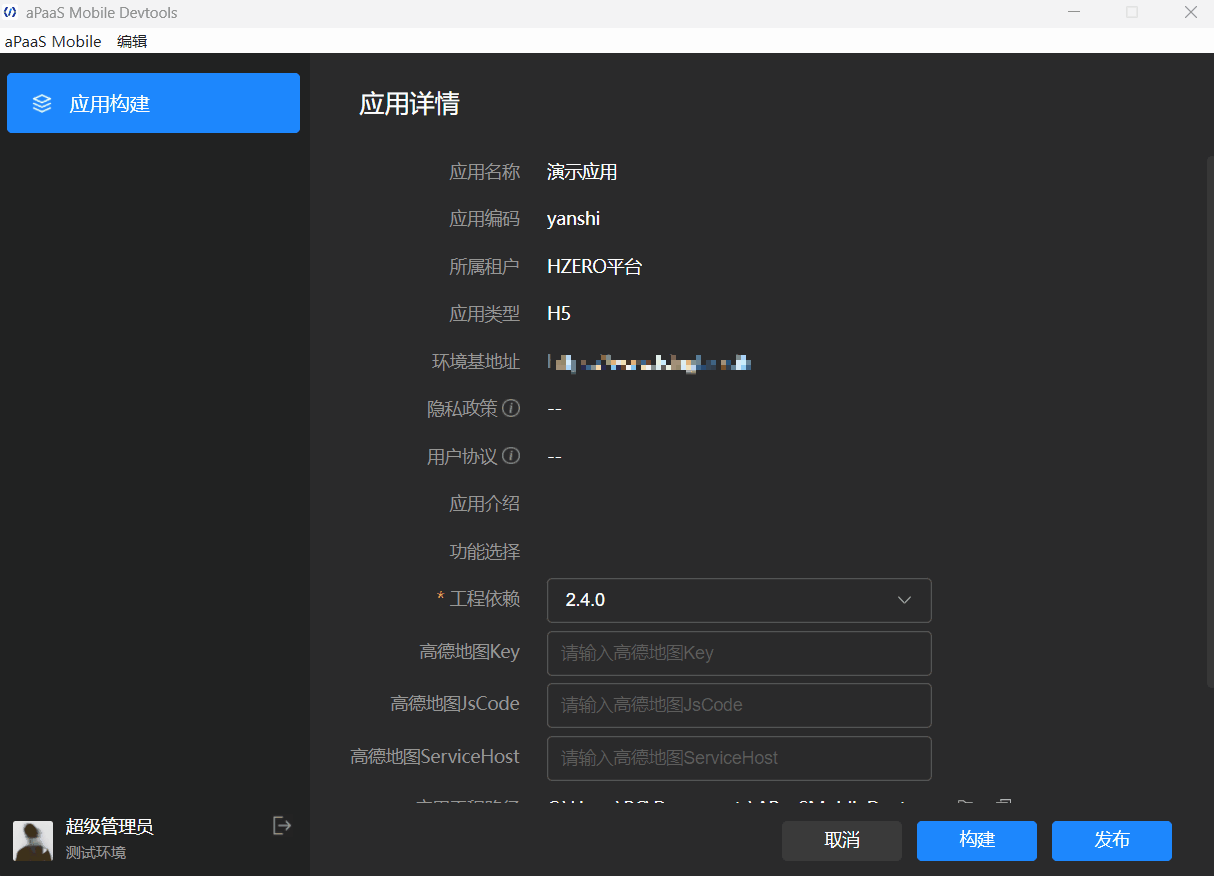Click the 测试环境 environment label

coord(96,853)
